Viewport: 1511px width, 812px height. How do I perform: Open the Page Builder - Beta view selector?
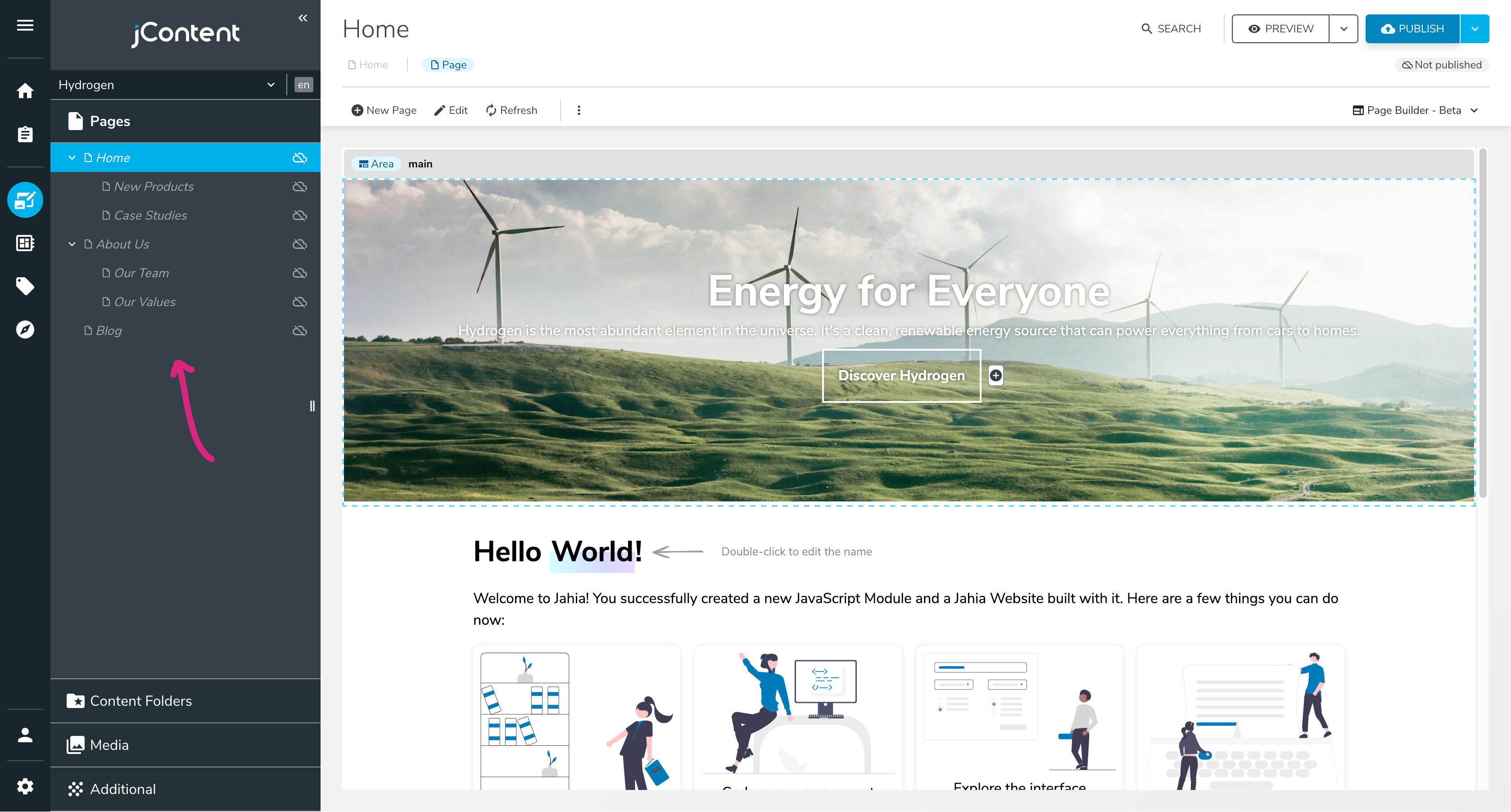(1415, 110)
